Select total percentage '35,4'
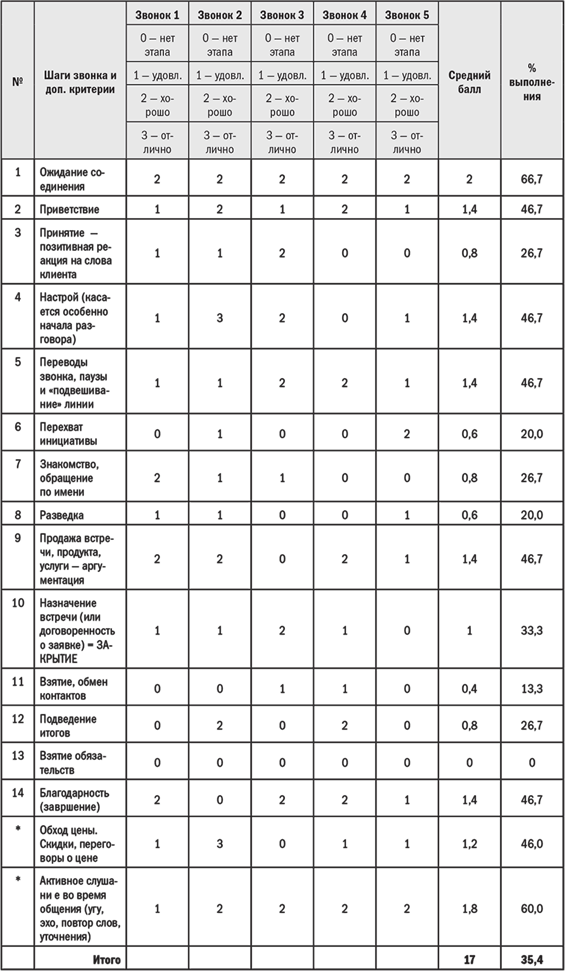The width and height of the screenshot is (565, 971). point(532,960)
